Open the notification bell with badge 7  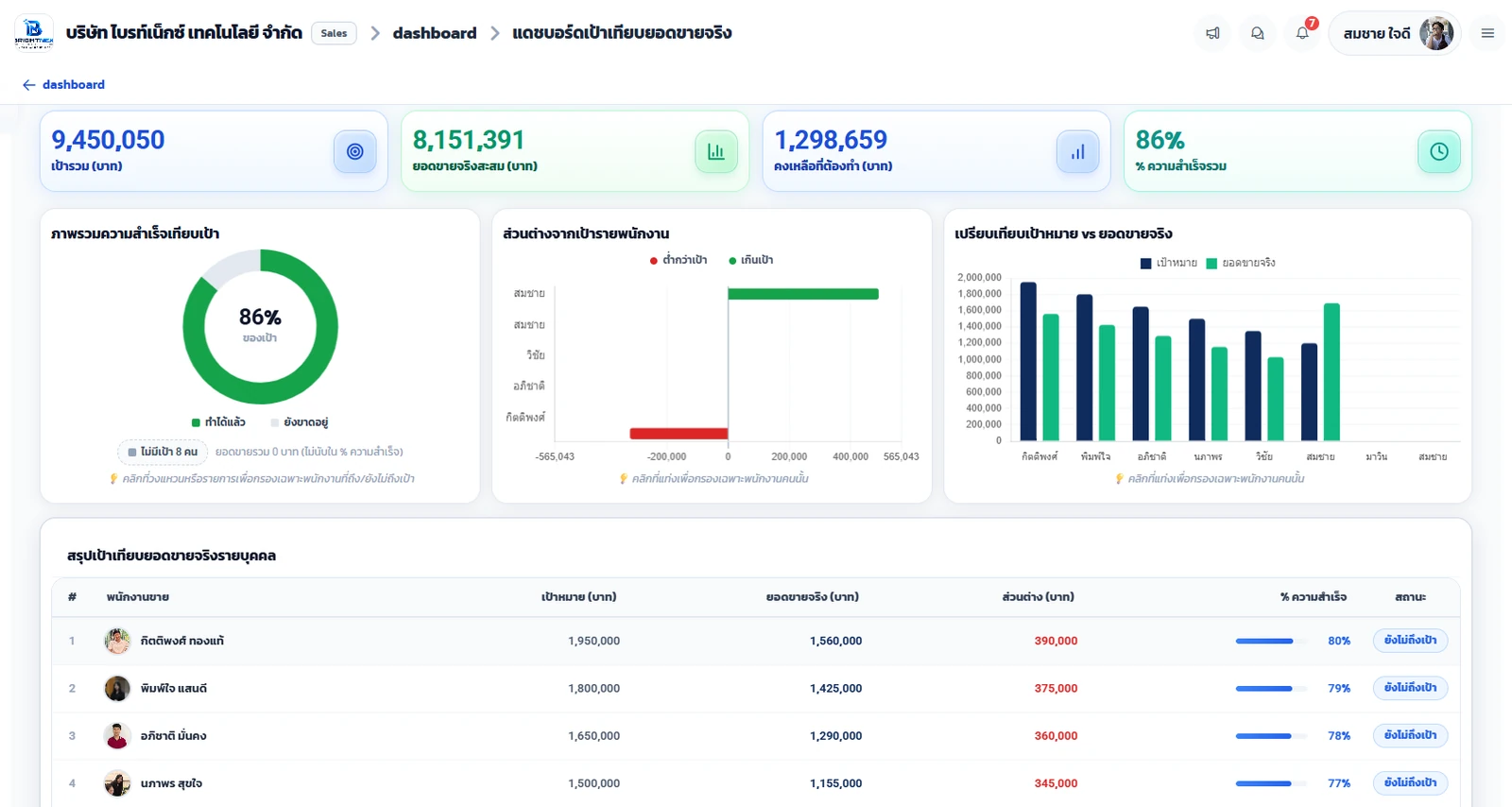point(1303,33)
